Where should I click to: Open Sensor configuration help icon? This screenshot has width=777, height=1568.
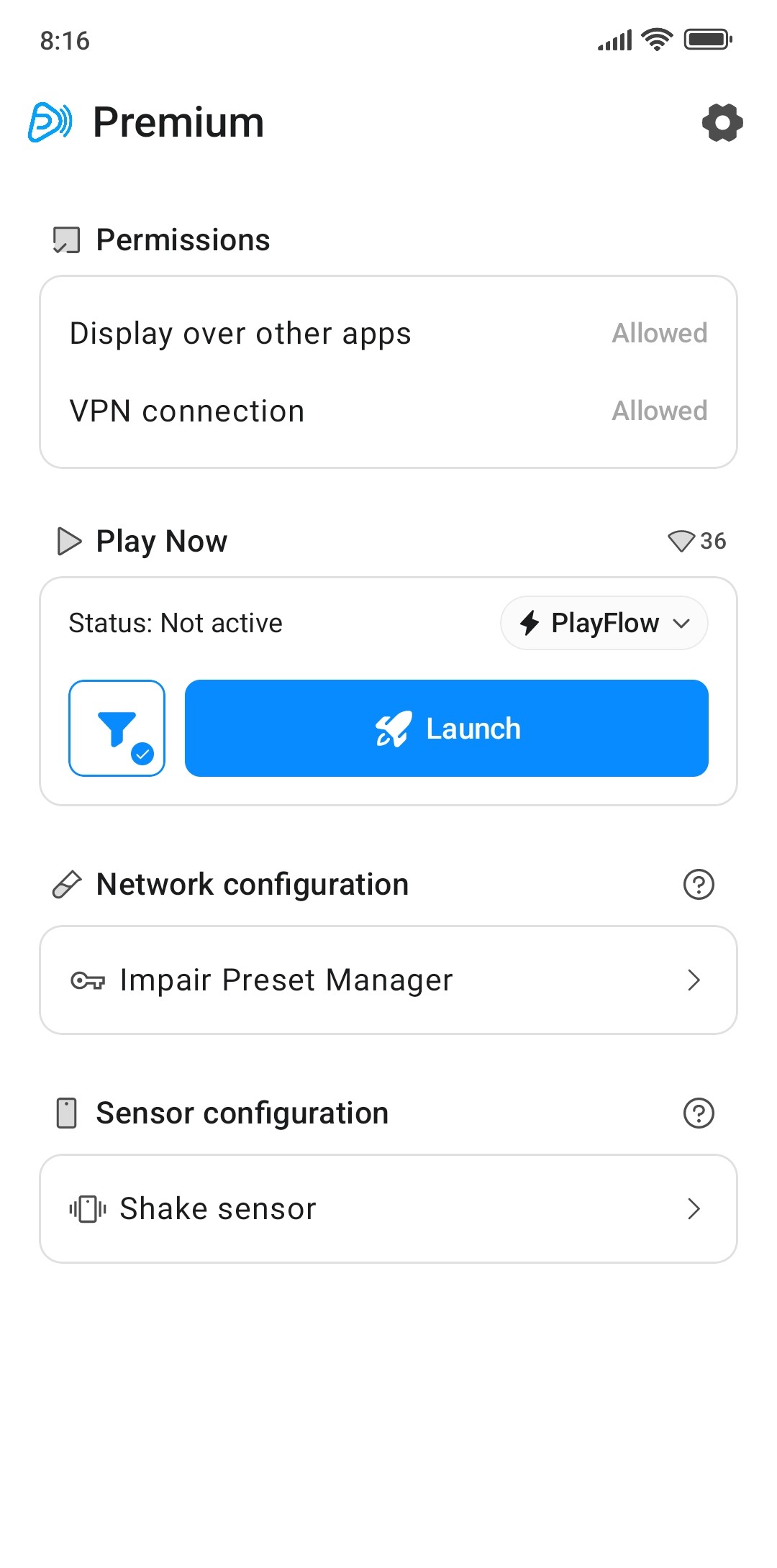pos(698,1113)
